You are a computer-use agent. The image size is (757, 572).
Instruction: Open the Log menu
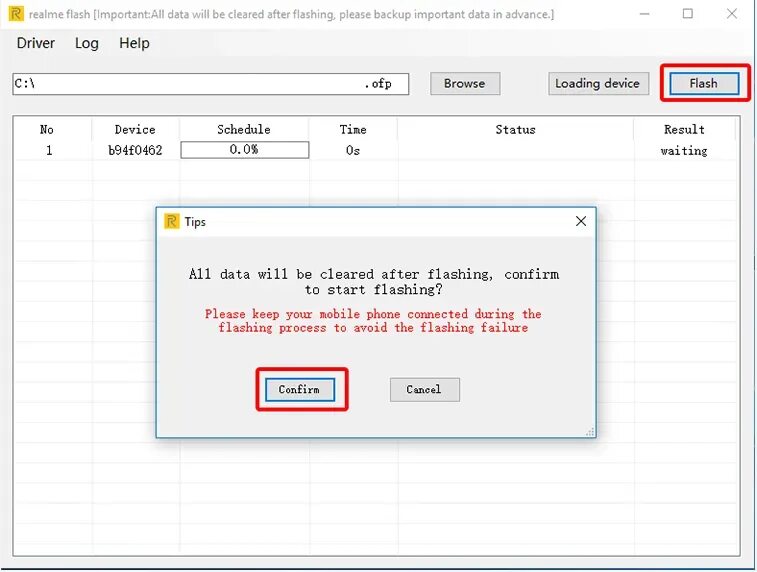click(87, 43)
